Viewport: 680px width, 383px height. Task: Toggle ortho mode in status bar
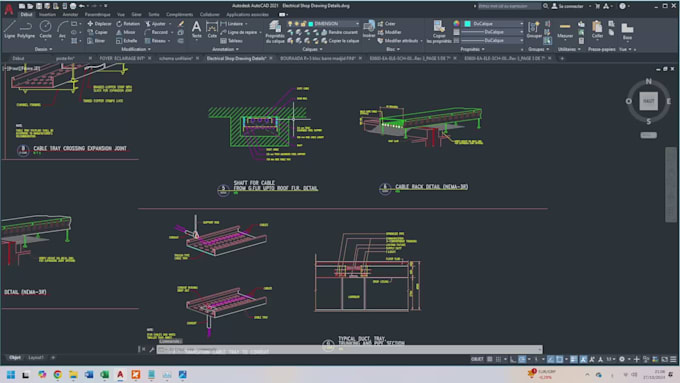click(x=513, y=359)
